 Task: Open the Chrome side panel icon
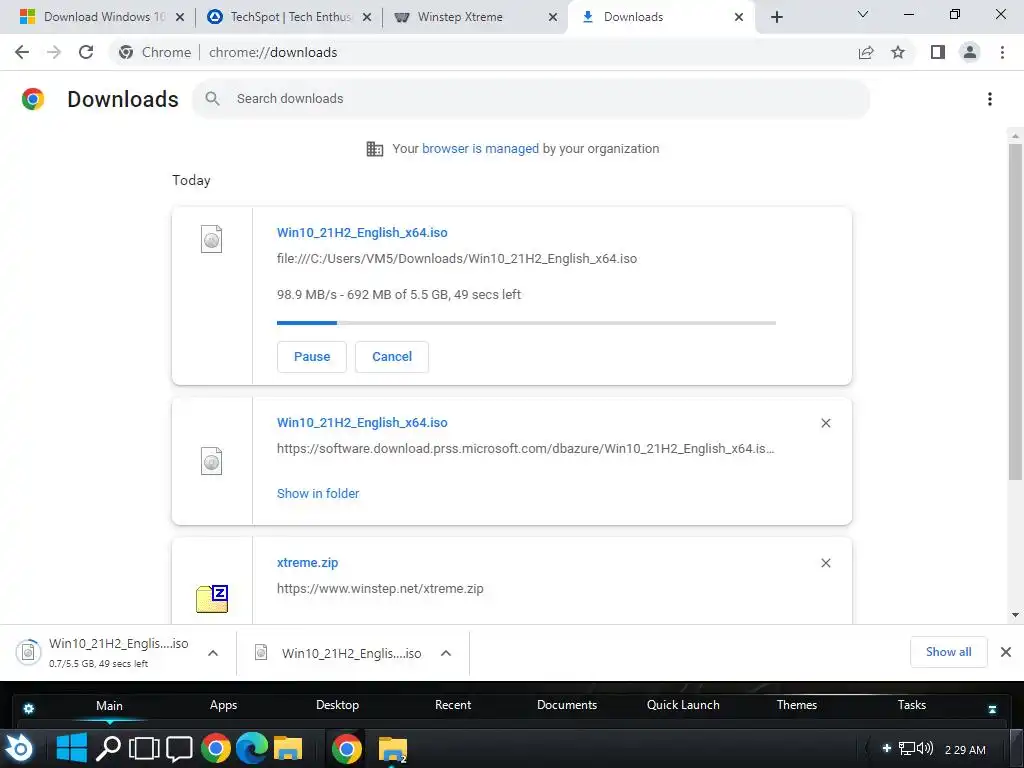(938, 52)
